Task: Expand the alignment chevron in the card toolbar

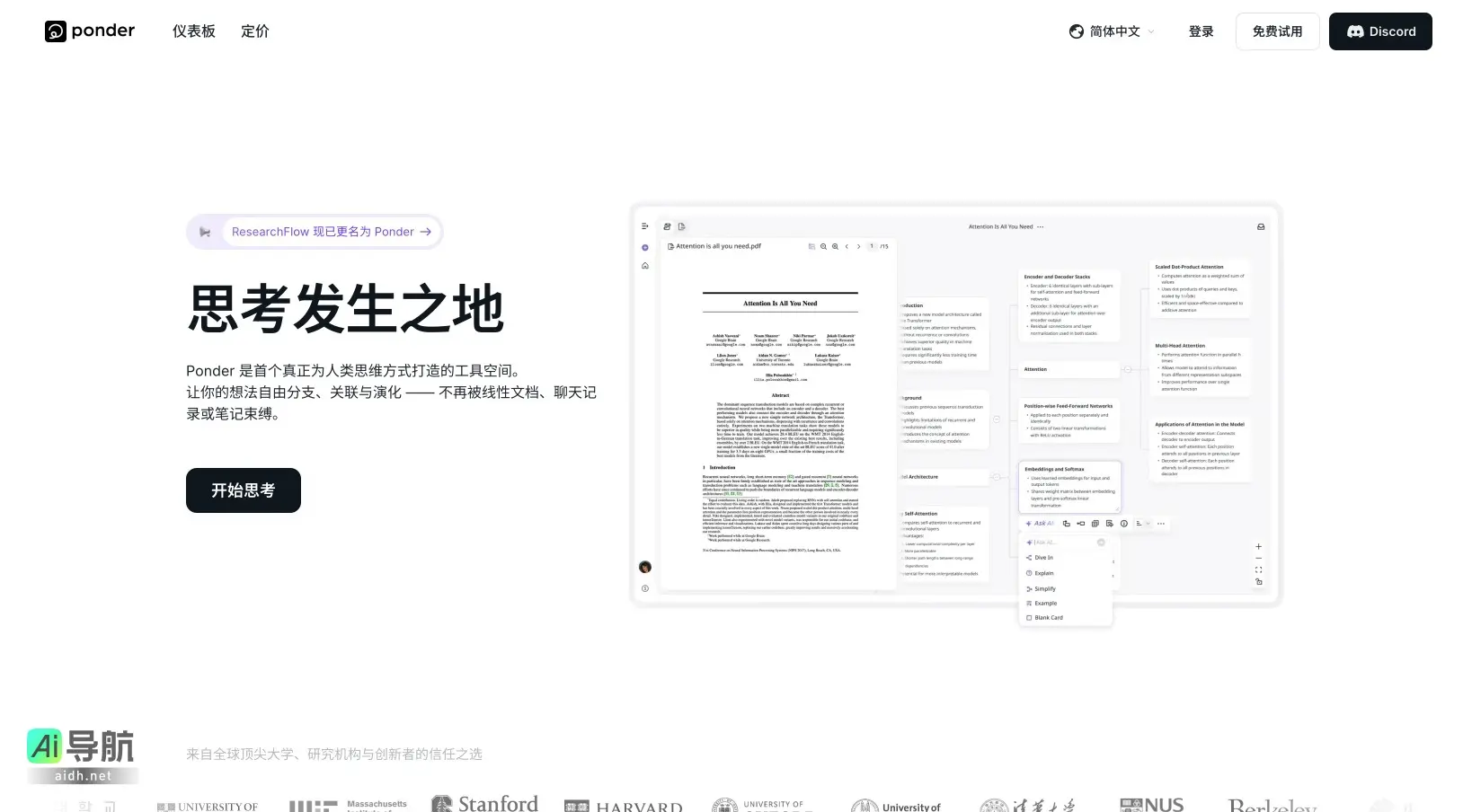Action: click(x=1148, y=524)
